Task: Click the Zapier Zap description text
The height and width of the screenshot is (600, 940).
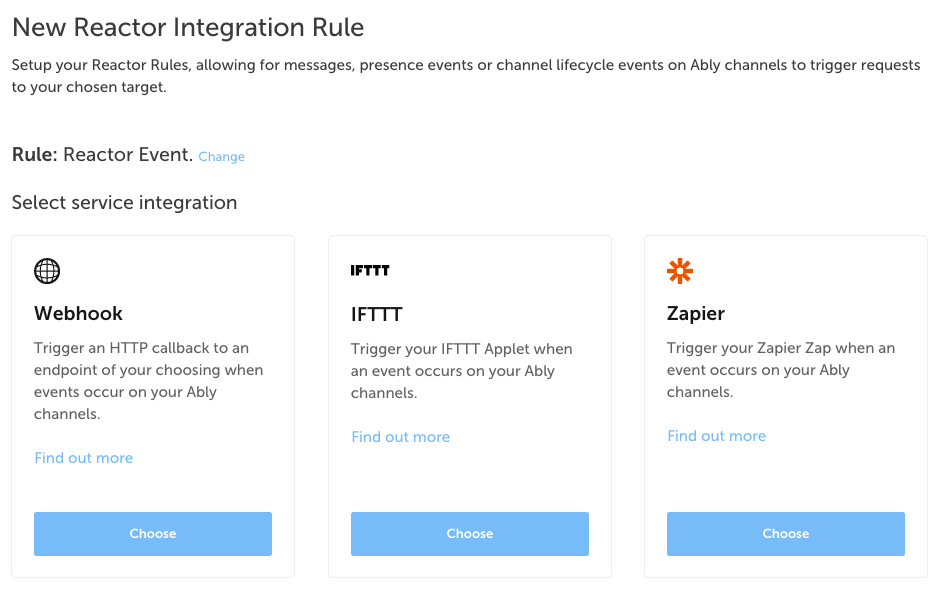Action: pos(781,370)
